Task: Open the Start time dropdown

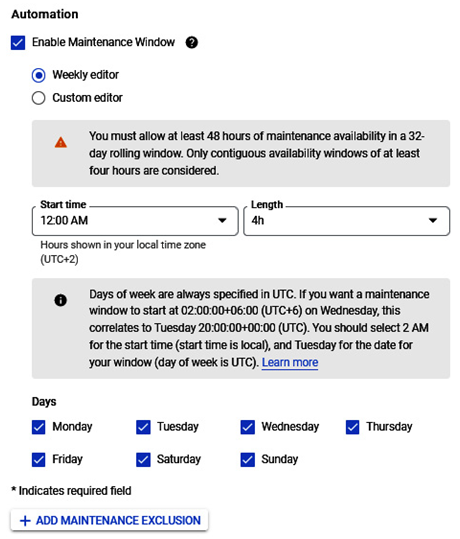Action: pos(135,221)
